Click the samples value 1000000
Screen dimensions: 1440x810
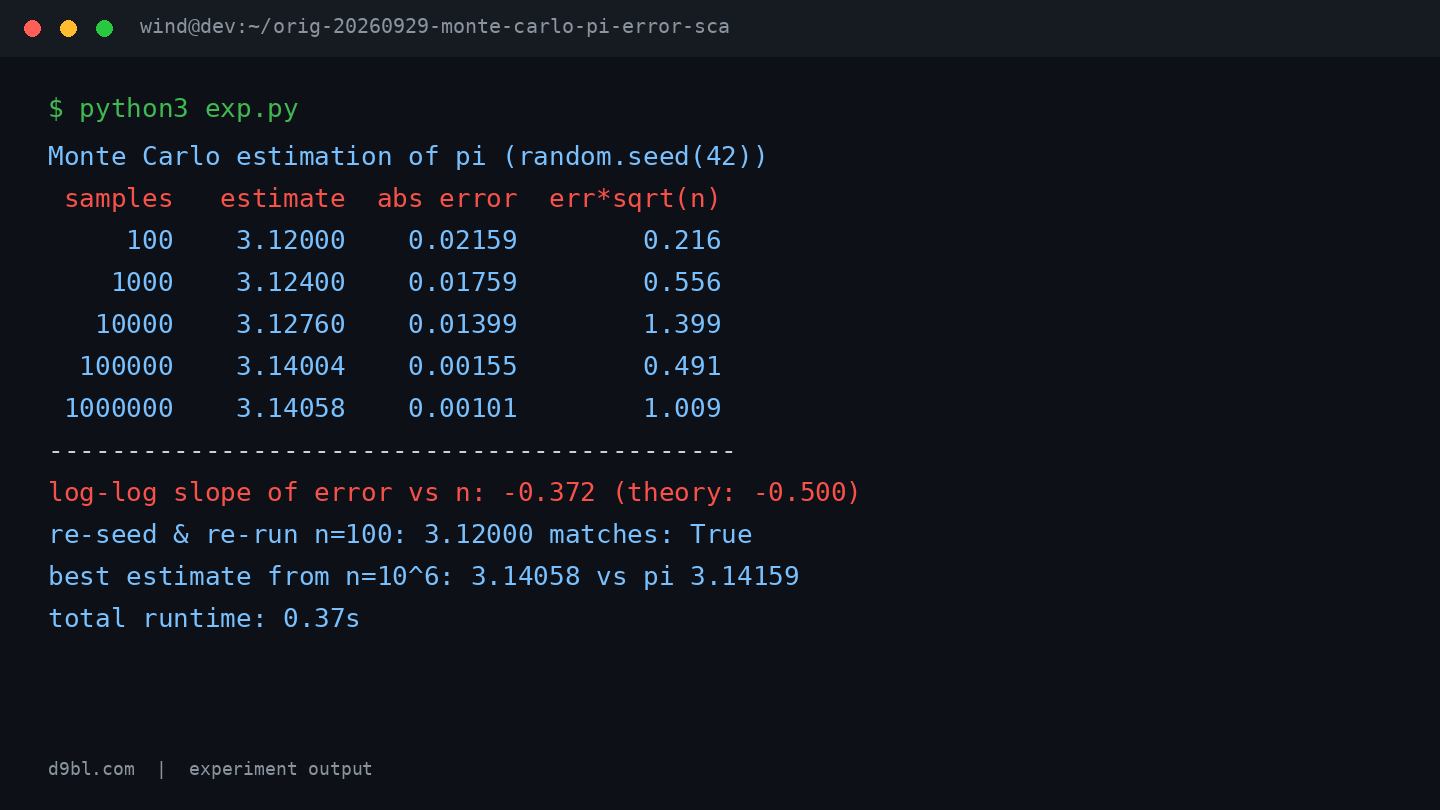119,409
